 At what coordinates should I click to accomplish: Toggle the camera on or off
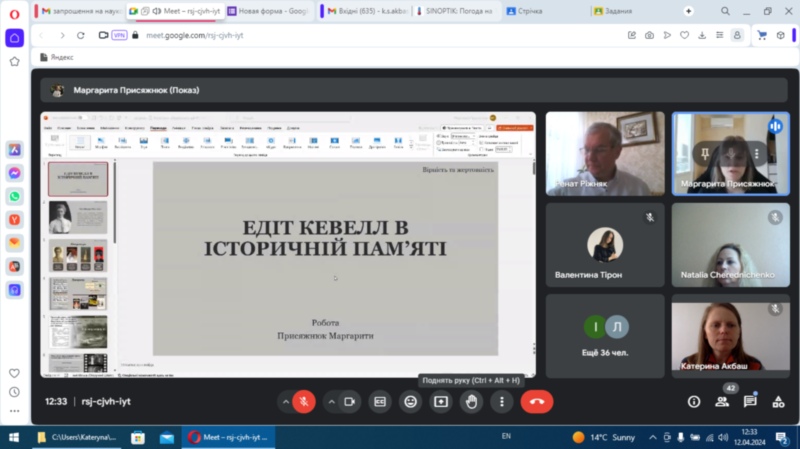tap(350, 401)
